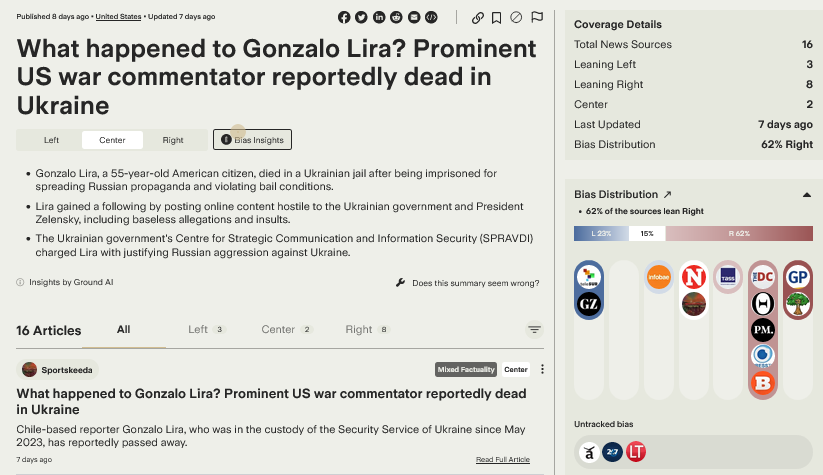Share the article on Reddit
823x475 pixels.
(x=396, y=17)
